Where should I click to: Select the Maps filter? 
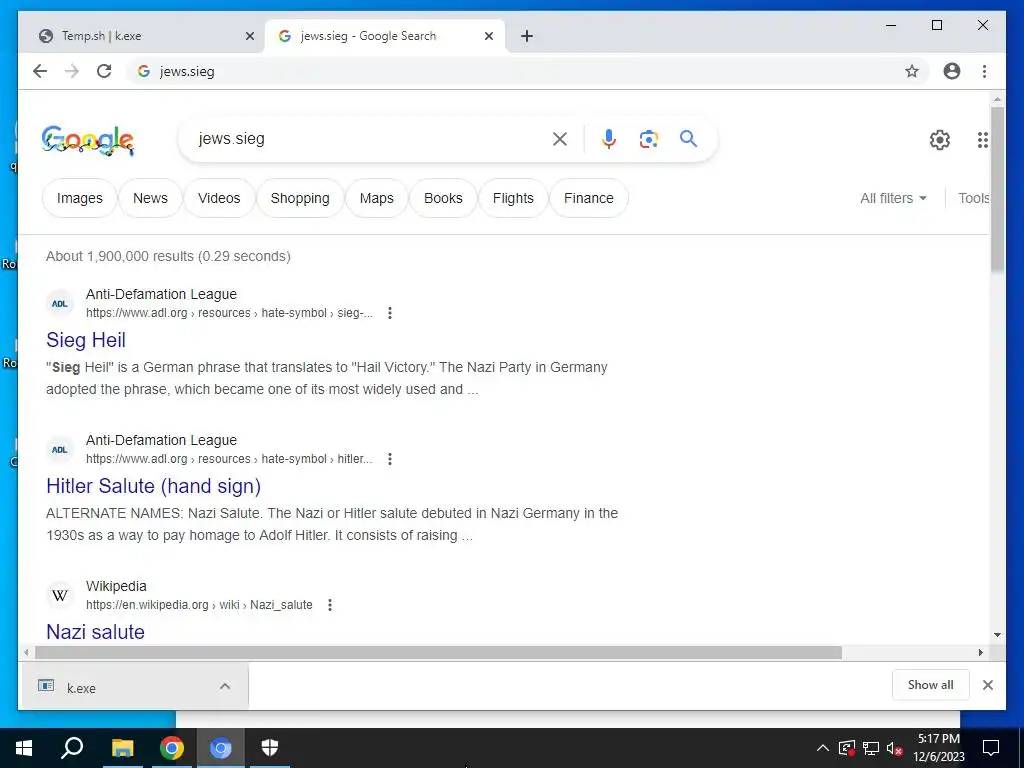pyautogui.click(x=377, y=198)
